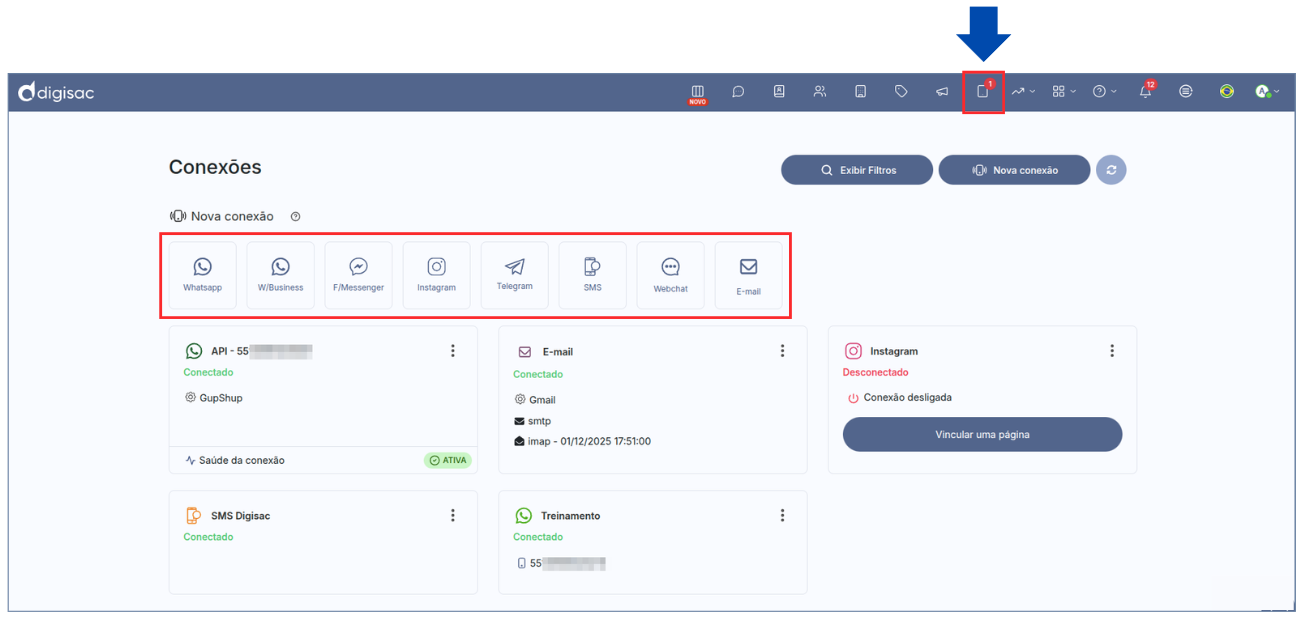Click the Brazil flag language selector
The image size is (1303, 619).
coord(1226,91)
